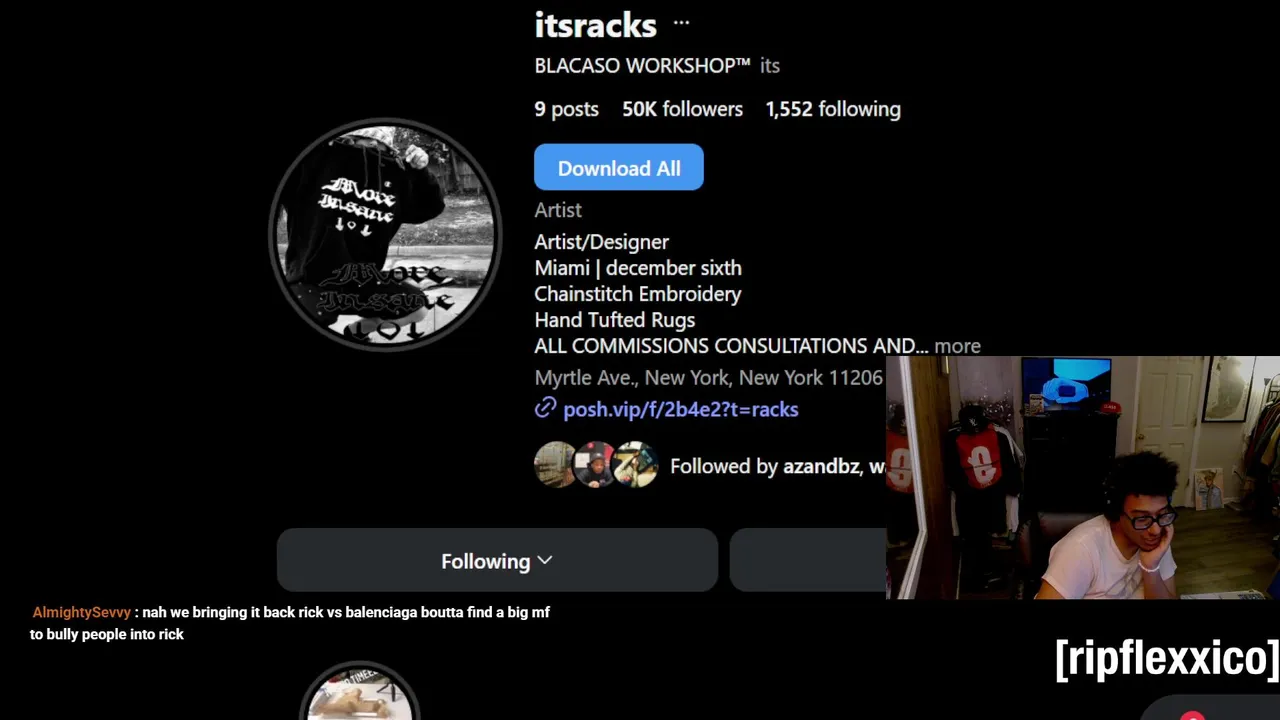Click the dark button right of Following
This screenshot has width=1280, height=720.
808,561
